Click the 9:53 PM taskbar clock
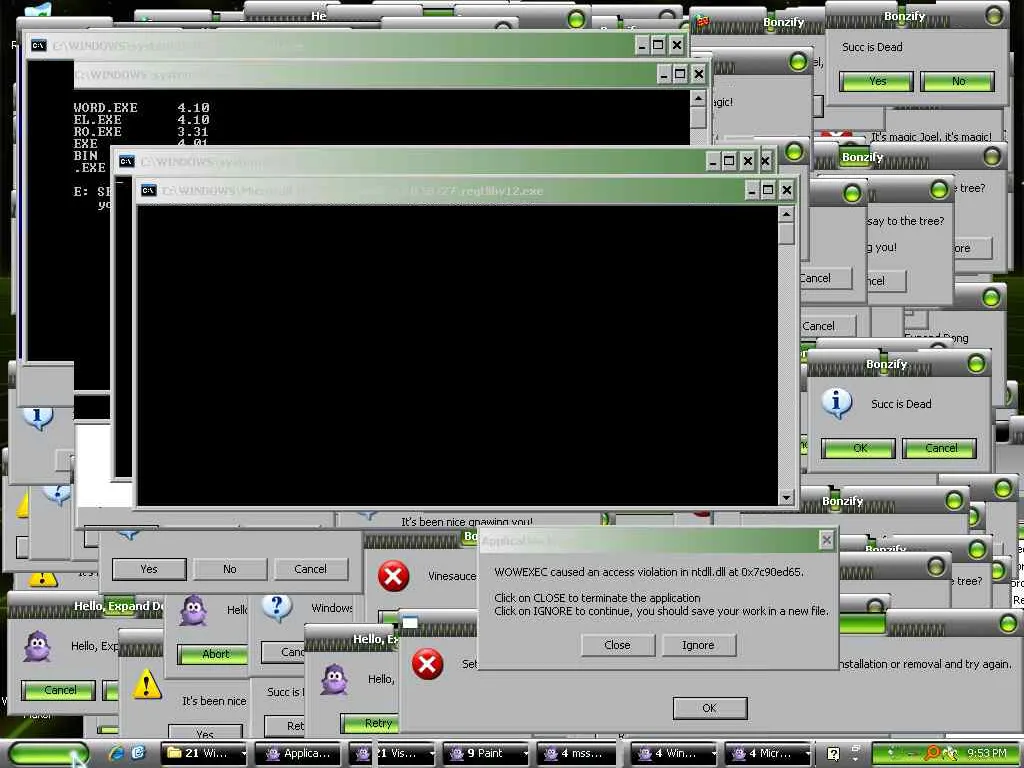The height and width of the screenshot is (768, 1024). tap(987, 753)
